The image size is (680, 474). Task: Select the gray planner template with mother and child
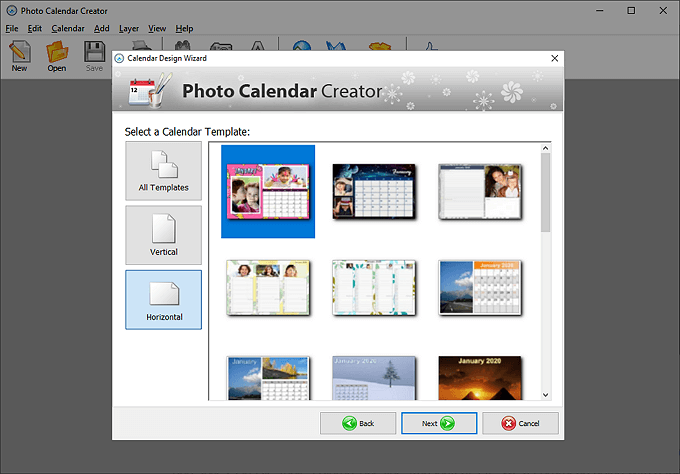[x=480, y=191]
